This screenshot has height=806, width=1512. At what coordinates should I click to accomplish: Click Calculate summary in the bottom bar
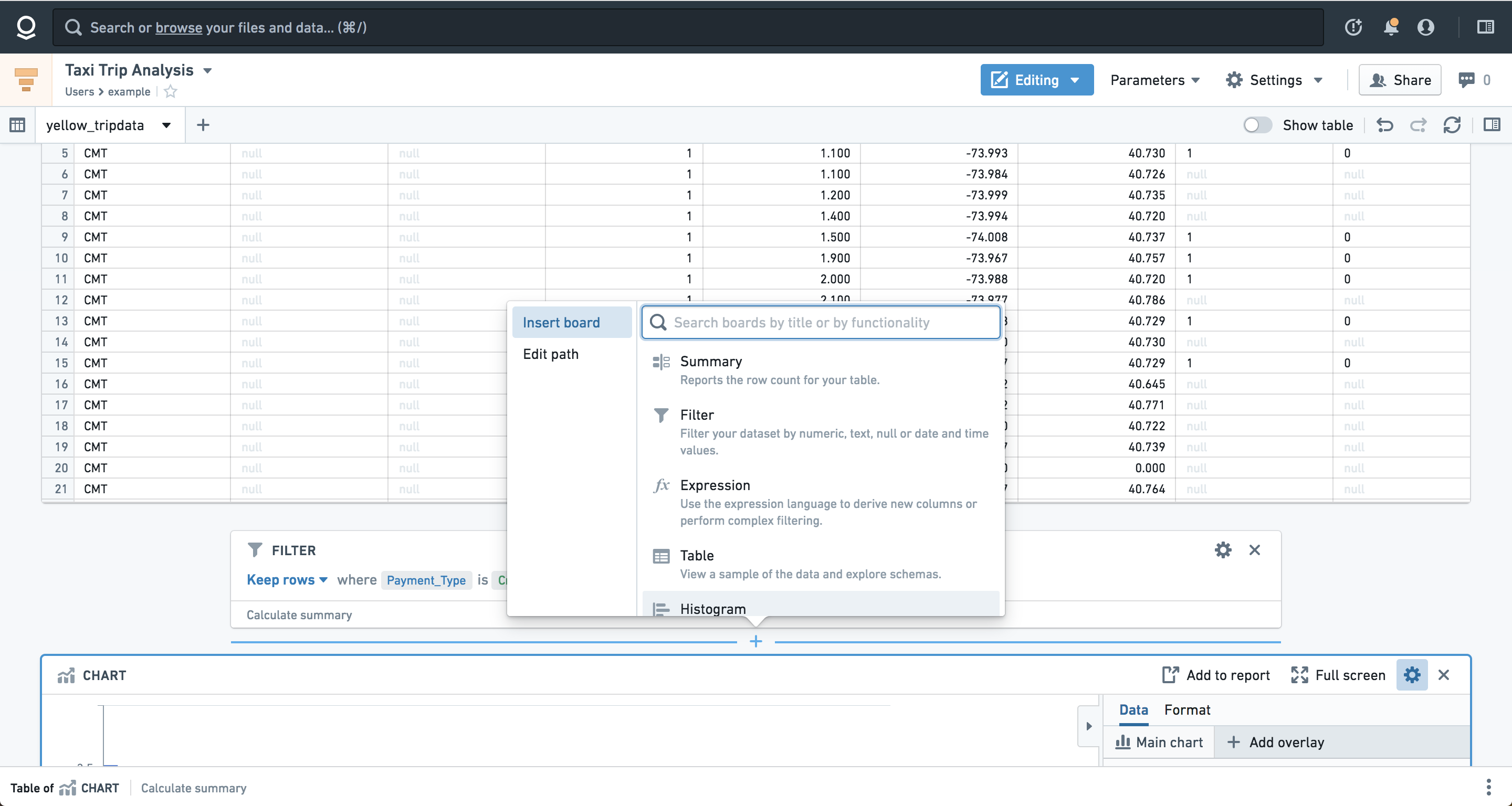point(194,787)
